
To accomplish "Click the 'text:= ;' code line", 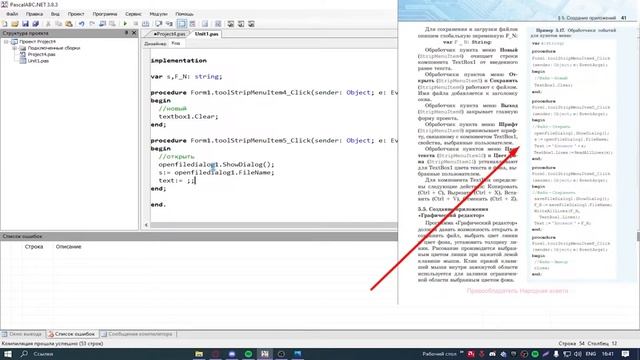I will pos(177,180).
